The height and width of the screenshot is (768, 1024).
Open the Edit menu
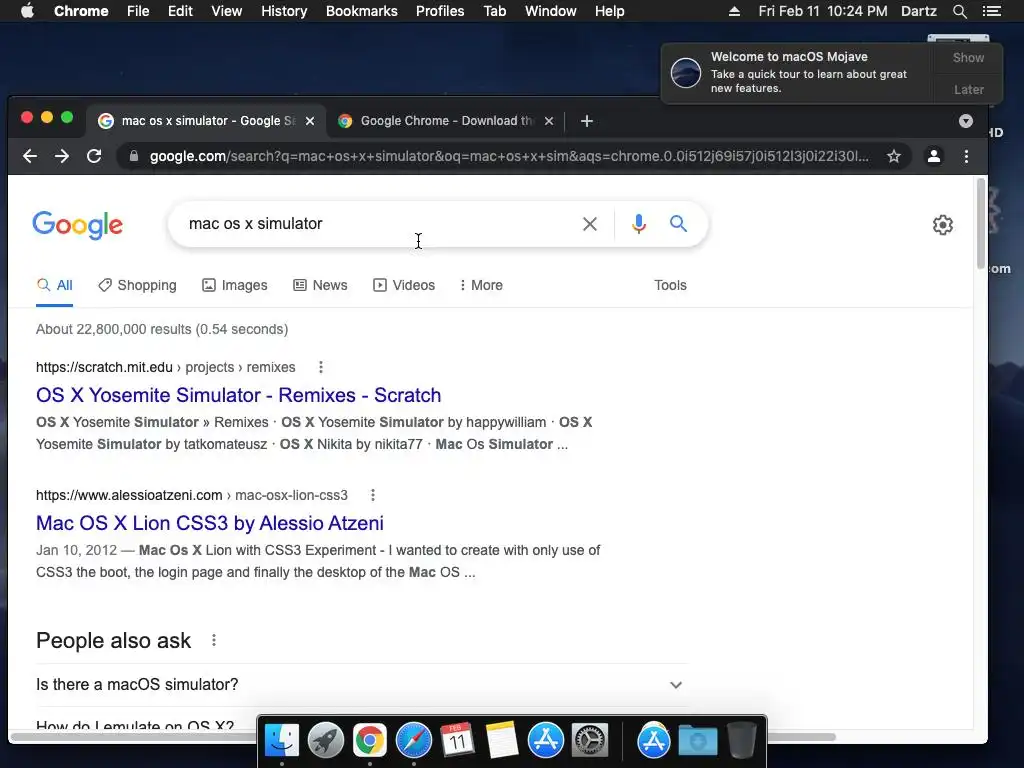[x=180, y=11]
